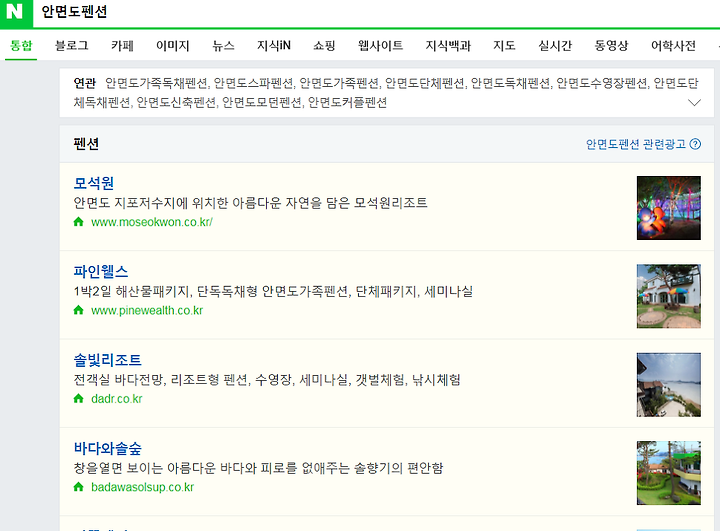Viewport: 720px width, 531px height.
Task: Click the search box containing 안면도펜션
Action: (x=377, y=12)
